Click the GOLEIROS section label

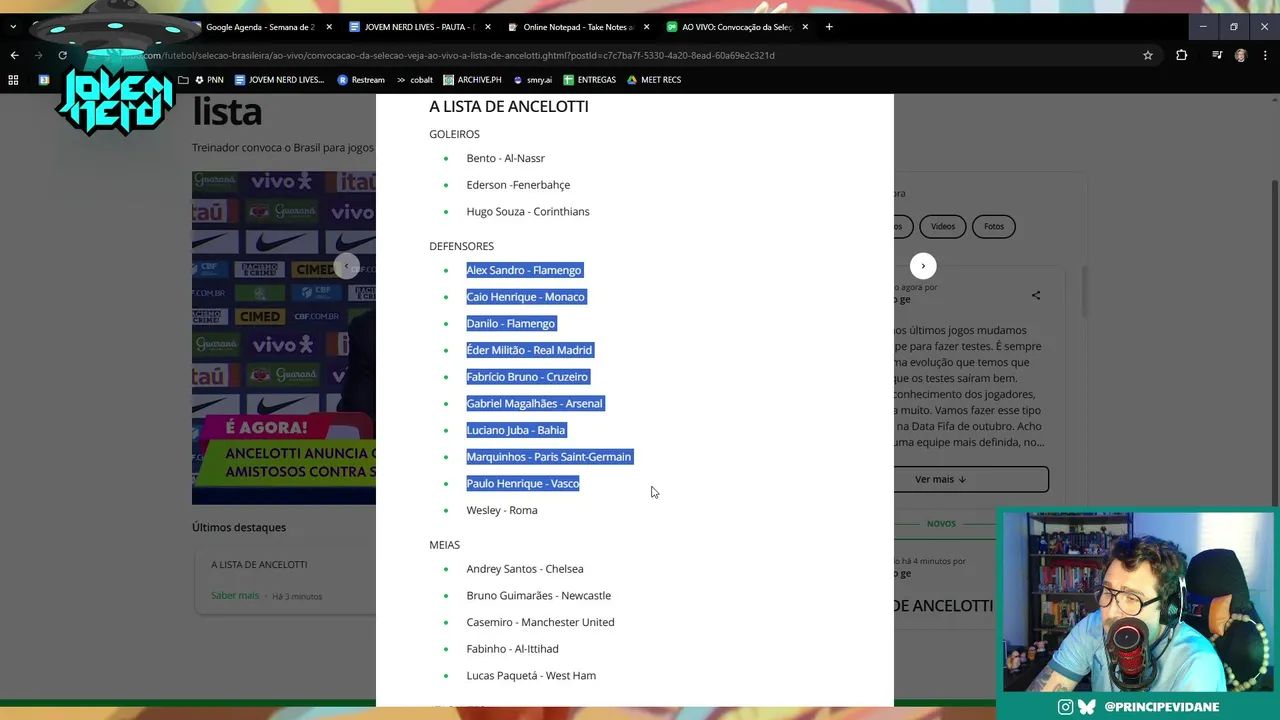[454, 134]
